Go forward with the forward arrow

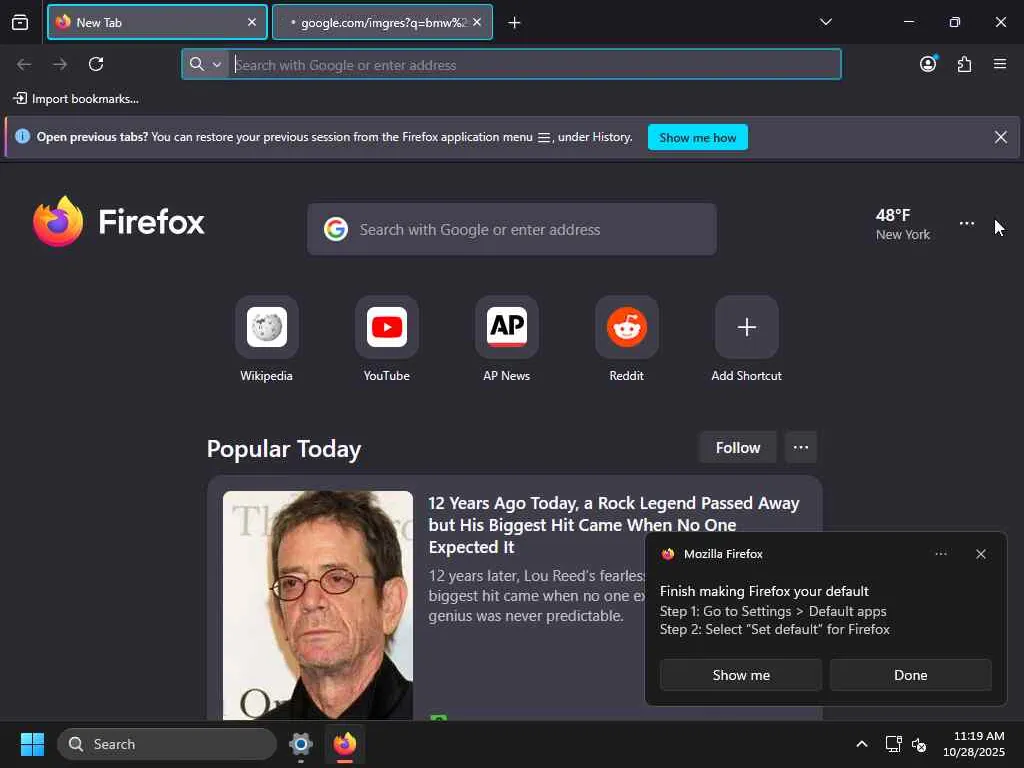point(60,64)
